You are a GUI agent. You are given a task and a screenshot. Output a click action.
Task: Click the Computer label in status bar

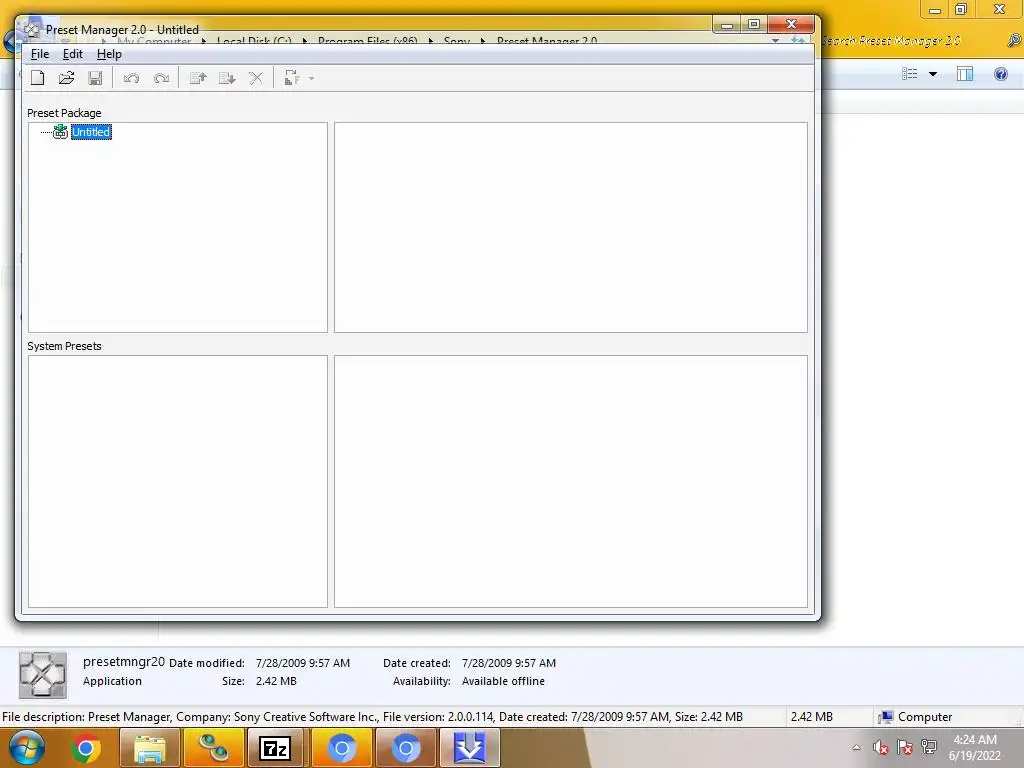925,716
